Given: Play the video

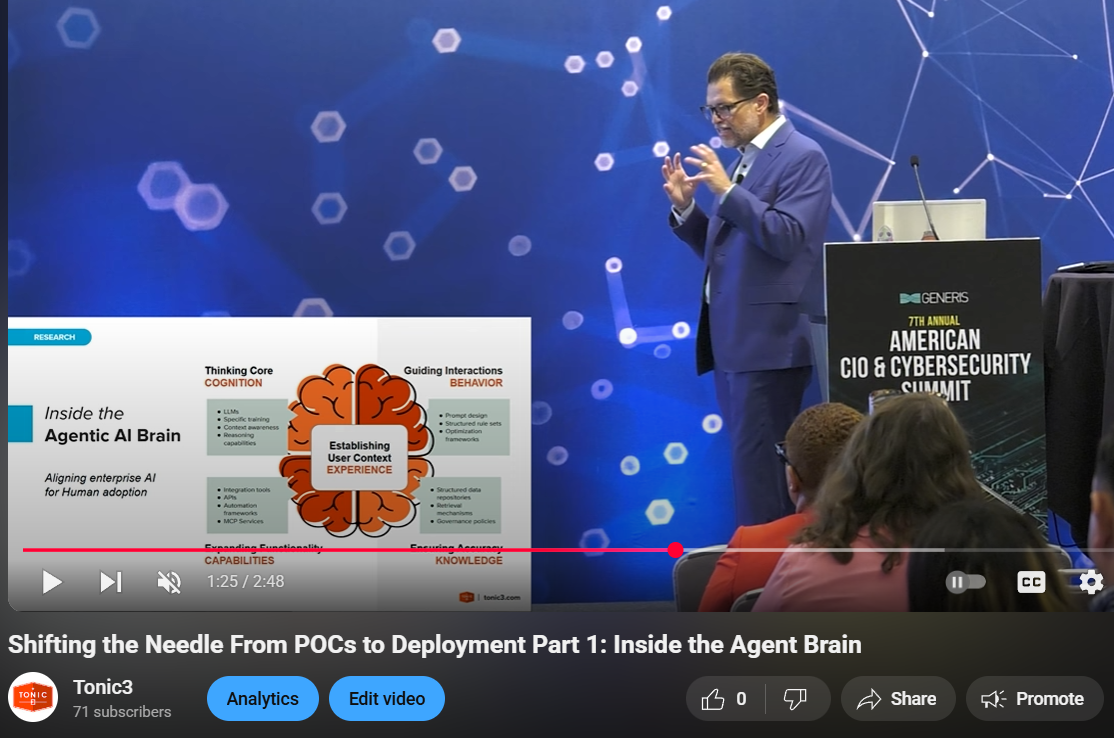Looking at the screenshot, I should (x=51, y=582).
